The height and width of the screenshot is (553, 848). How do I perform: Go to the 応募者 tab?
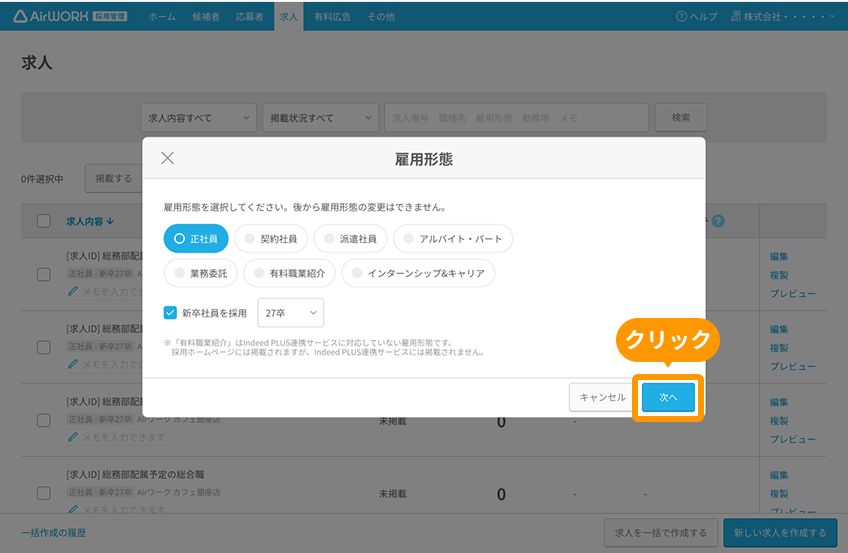249,17
